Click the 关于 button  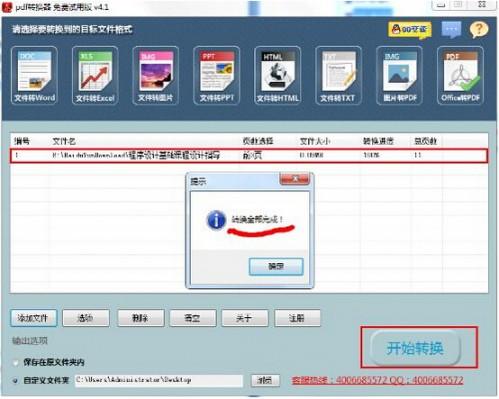(245, 318)
